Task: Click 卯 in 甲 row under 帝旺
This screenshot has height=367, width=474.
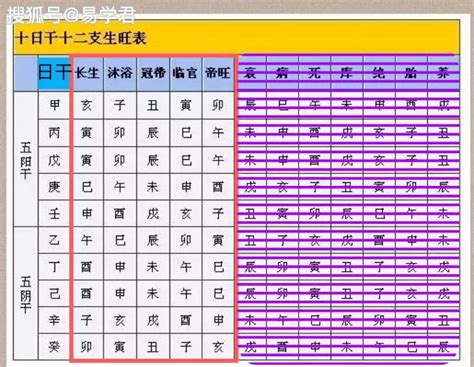Action: [218, 105]
